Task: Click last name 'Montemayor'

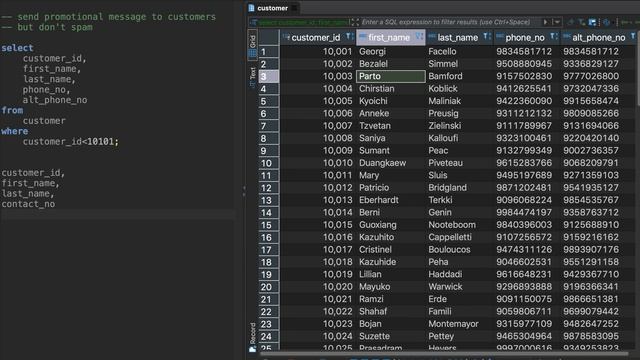Action: (x=453, y=324)
